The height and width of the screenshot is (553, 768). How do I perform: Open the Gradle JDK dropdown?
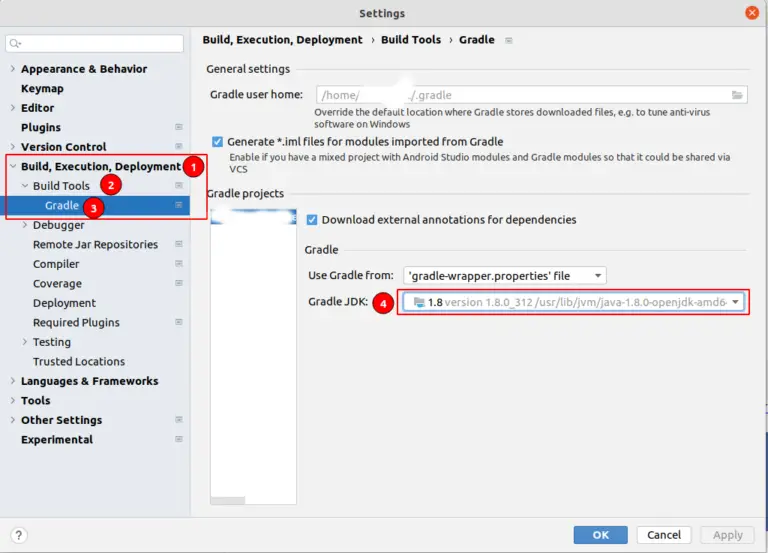pyautogui.click(x=573, y=302)
